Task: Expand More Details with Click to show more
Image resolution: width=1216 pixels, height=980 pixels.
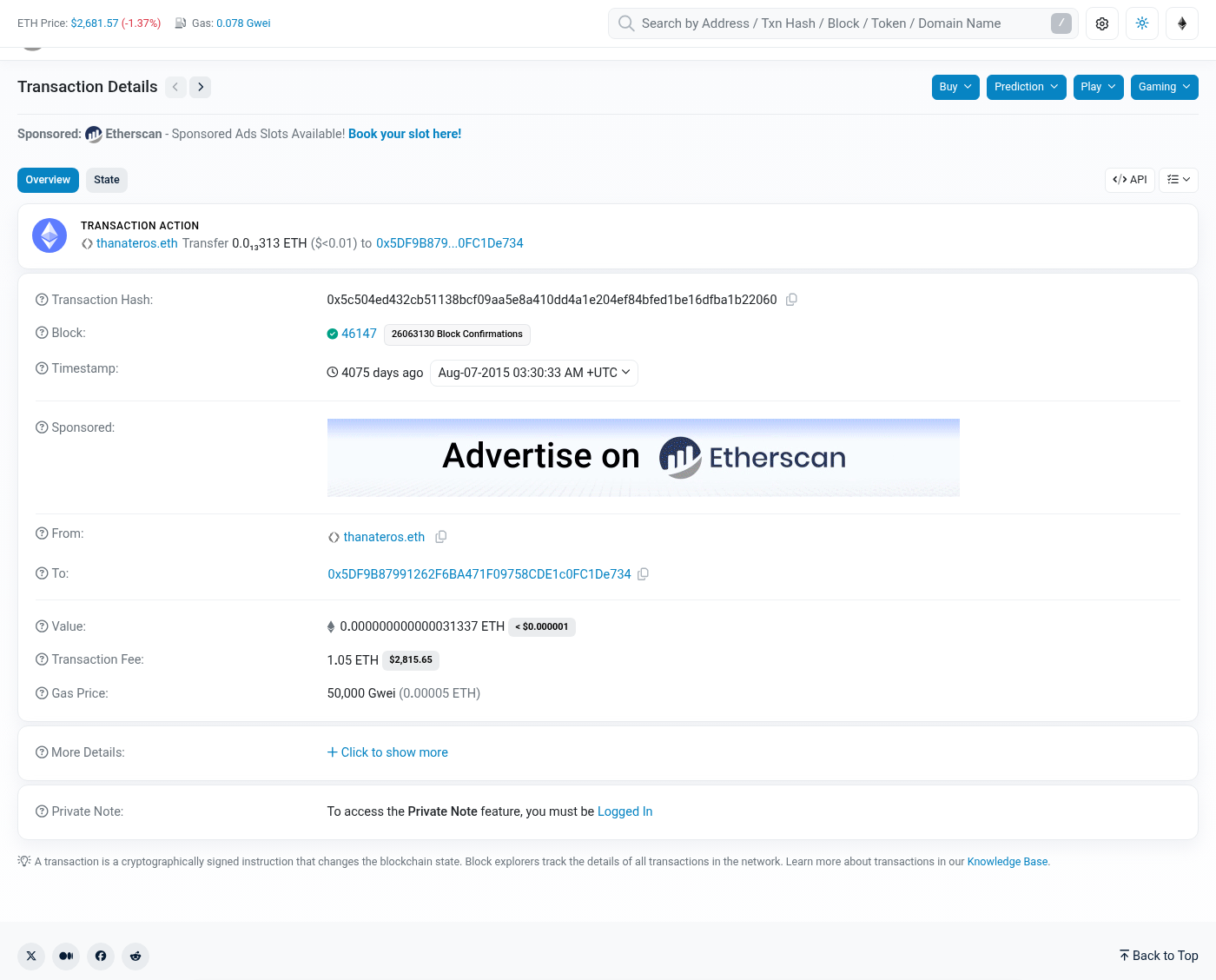Action: click(x=387, y=752)
